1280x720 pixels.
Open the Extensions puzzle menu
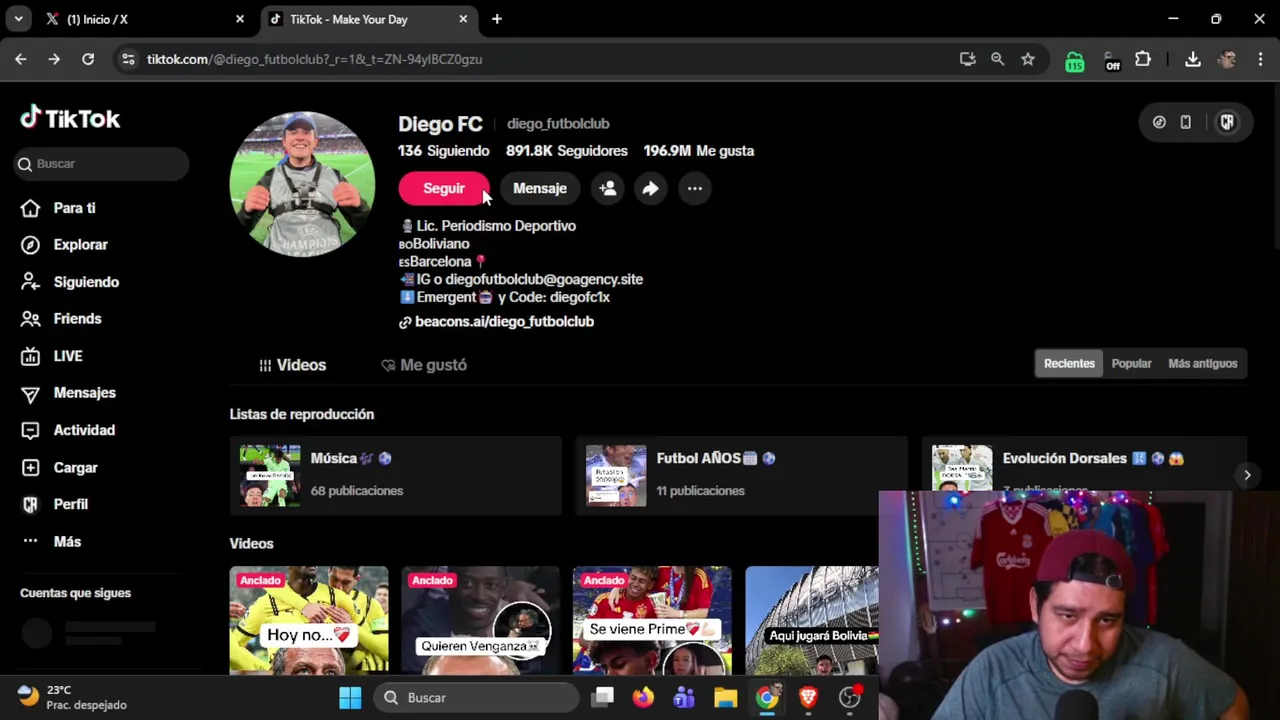pos(1143,59)
